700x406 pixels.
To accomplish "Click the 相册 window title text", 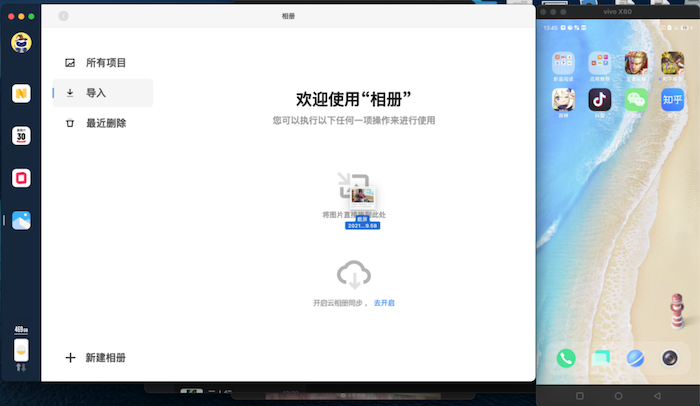I will tap(288, 16).
